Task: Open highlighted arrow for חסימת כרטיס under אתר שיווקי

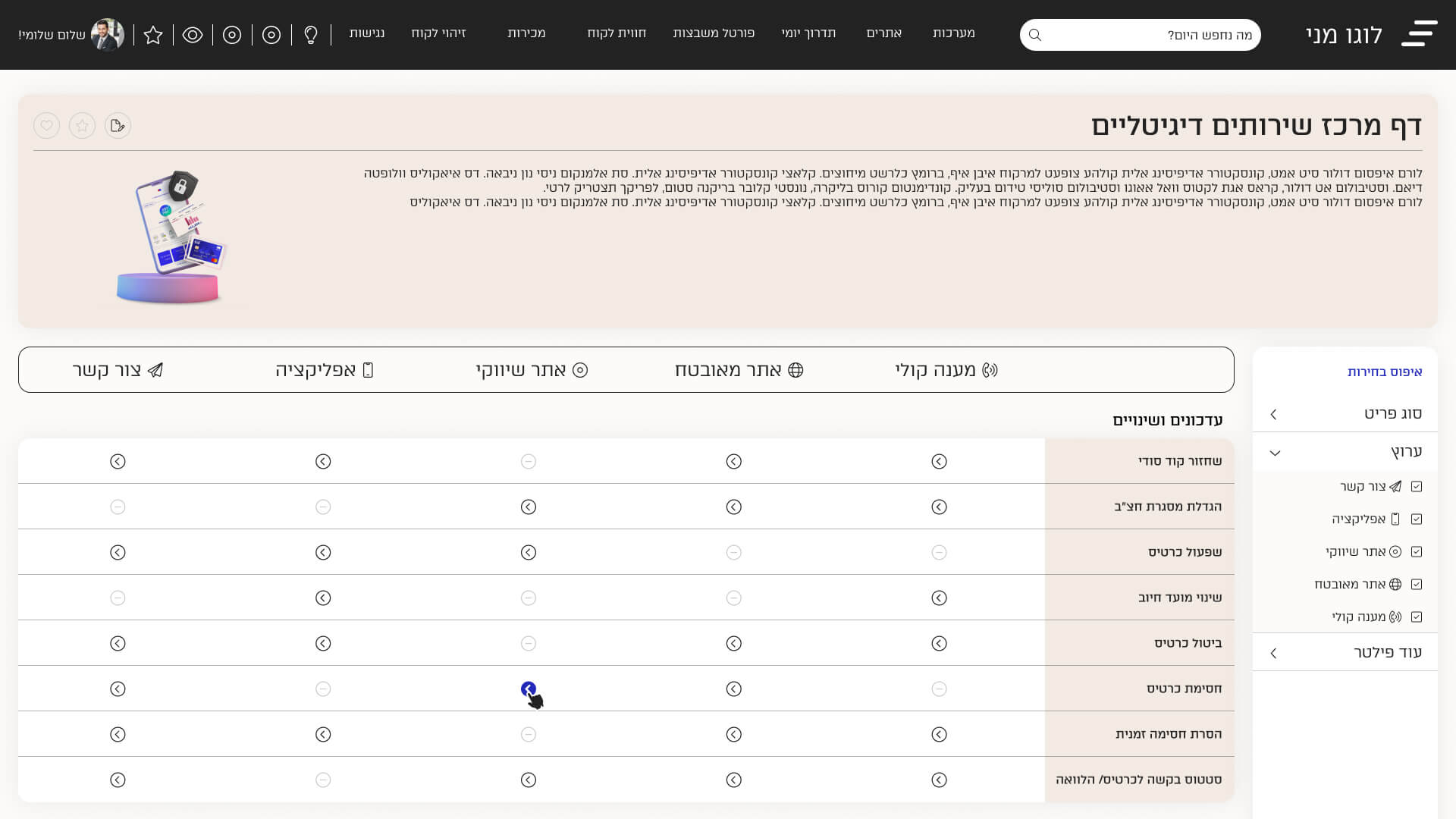Action: pos(529,689)
